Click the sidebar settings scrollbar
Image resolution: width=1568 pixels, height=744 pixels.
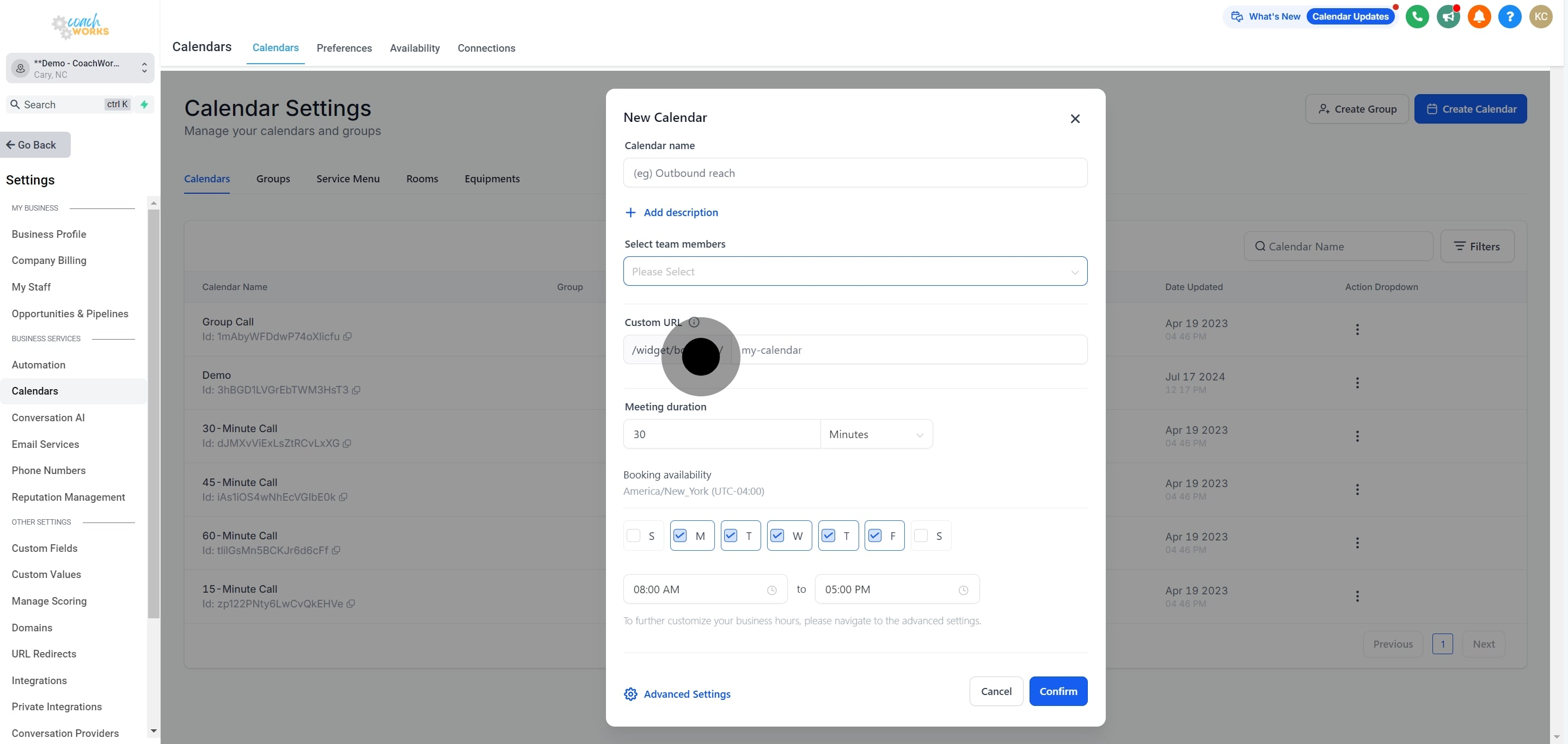(154, 414)
